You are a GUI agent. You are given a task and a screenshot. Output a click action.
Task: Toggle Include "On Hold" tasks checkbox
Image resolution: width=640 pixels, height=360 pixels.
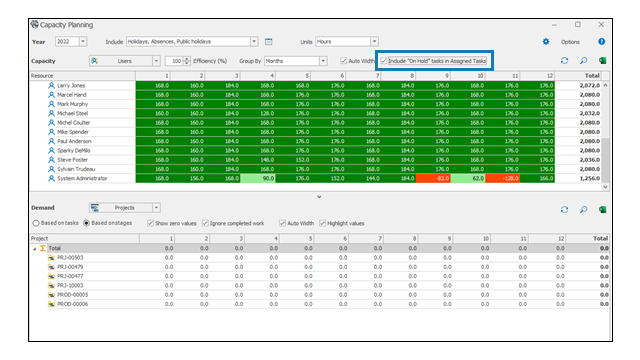pos(384,61)
